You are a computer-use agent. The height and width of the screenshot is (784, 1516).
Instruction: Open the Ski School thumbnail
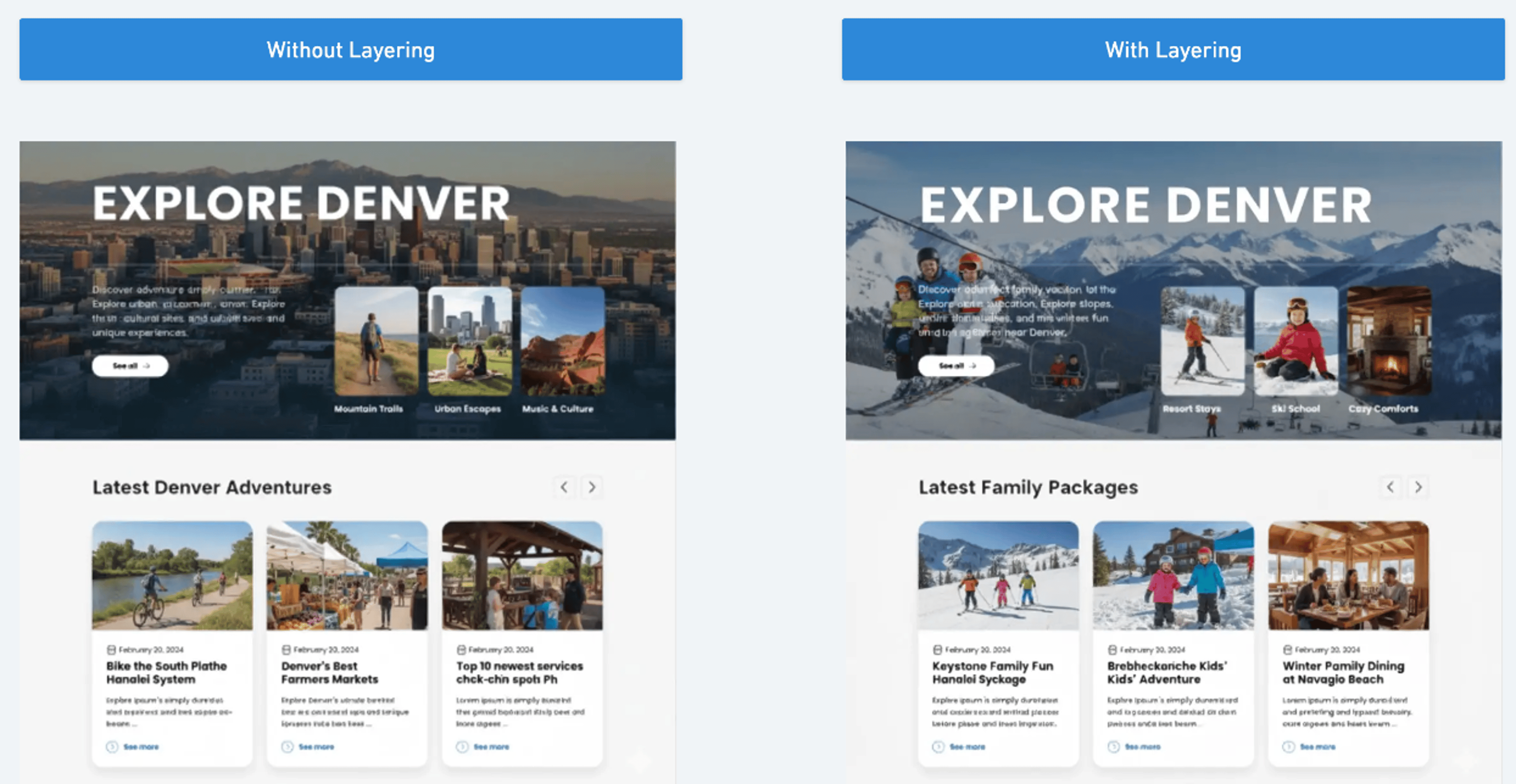click(1296, 341)
